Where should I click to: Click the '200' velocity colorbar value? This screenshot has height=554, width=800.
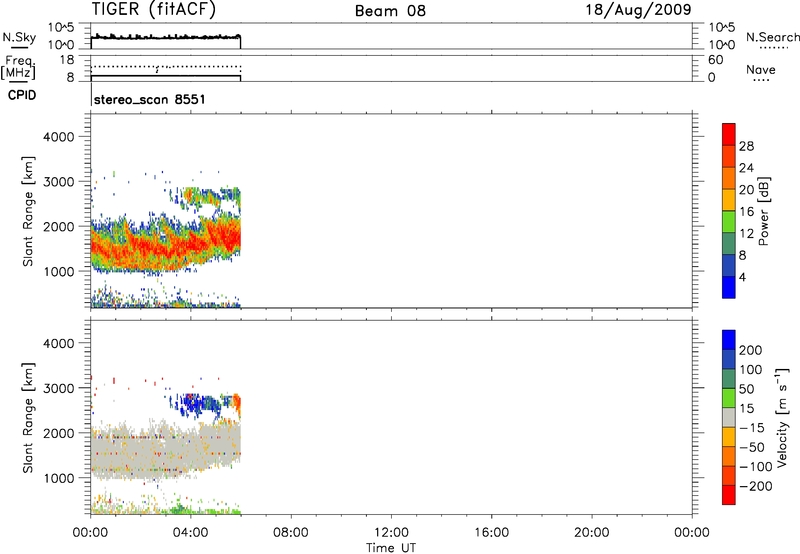click(x=751, y=350)
